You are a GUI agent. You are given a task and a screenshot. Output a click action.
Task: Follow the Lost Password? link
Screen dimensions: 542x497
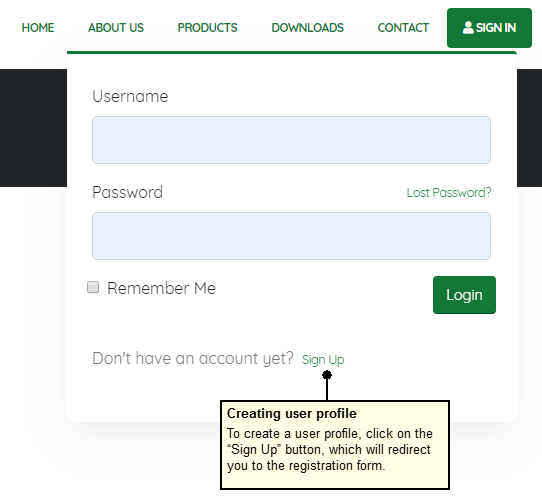coord(449,193)
